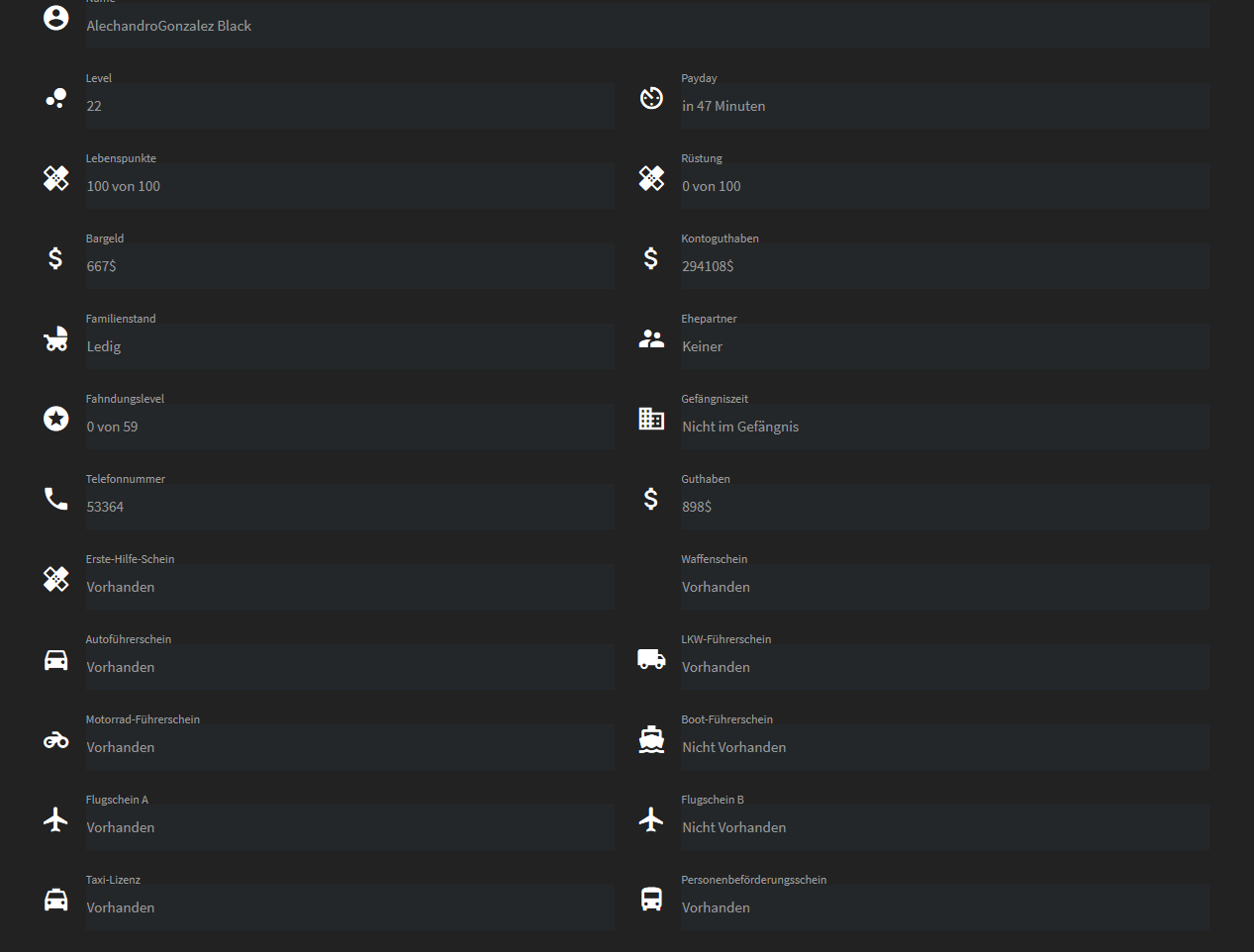Click the airplane icon for Flugschein B
1254x952 pixels.
[651, 819]
